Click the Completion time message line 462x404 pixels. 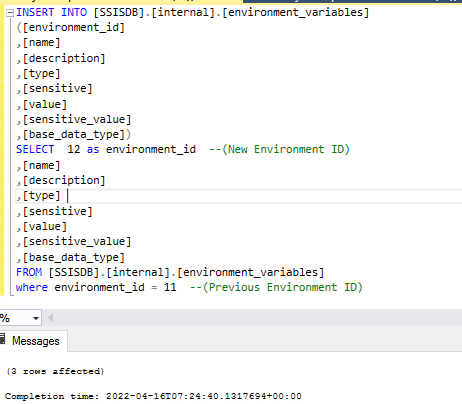point(153,396)
